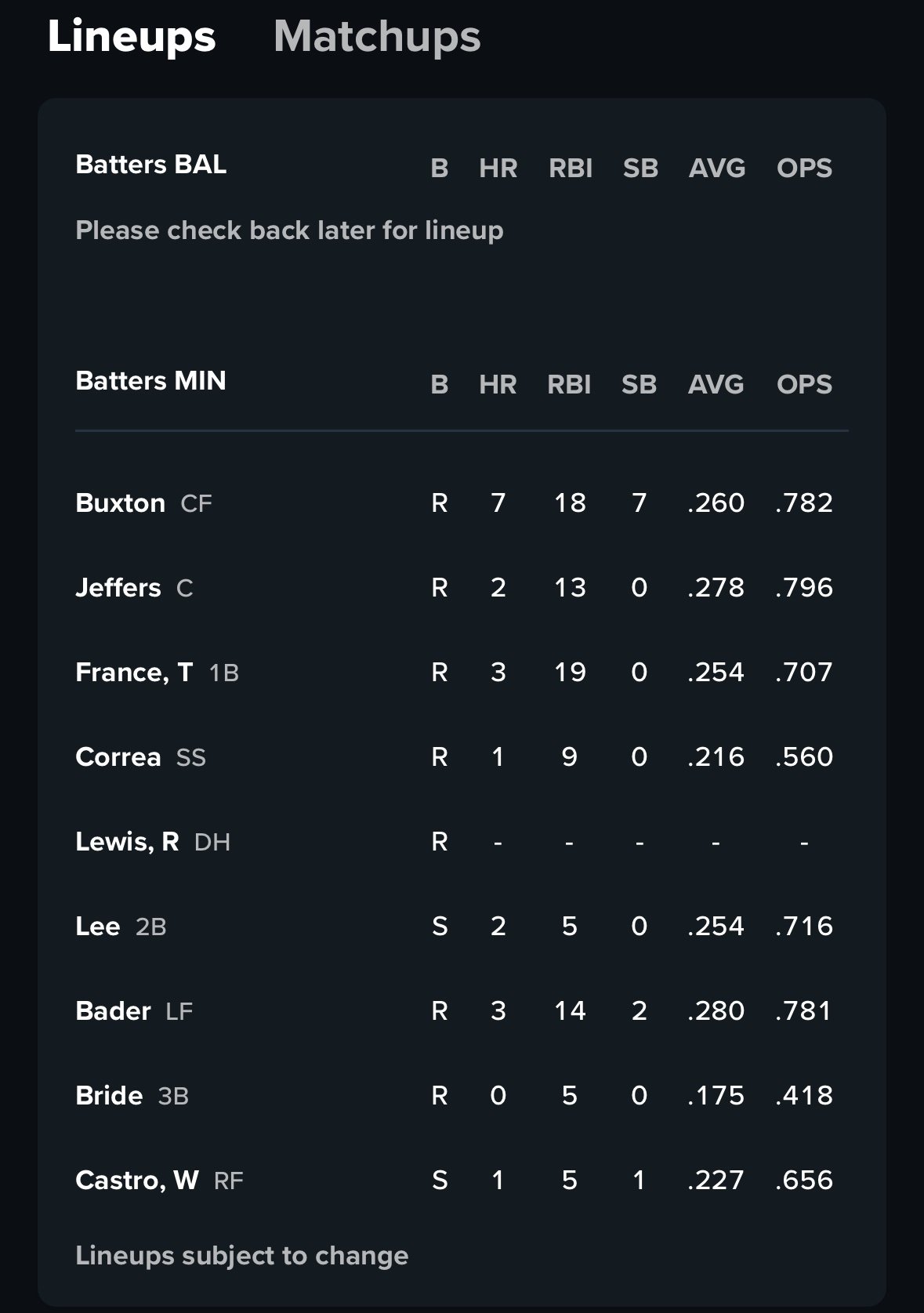
Task: Click the SB column header for BAL
Action: pyautogui.click(x=640, y=168)
